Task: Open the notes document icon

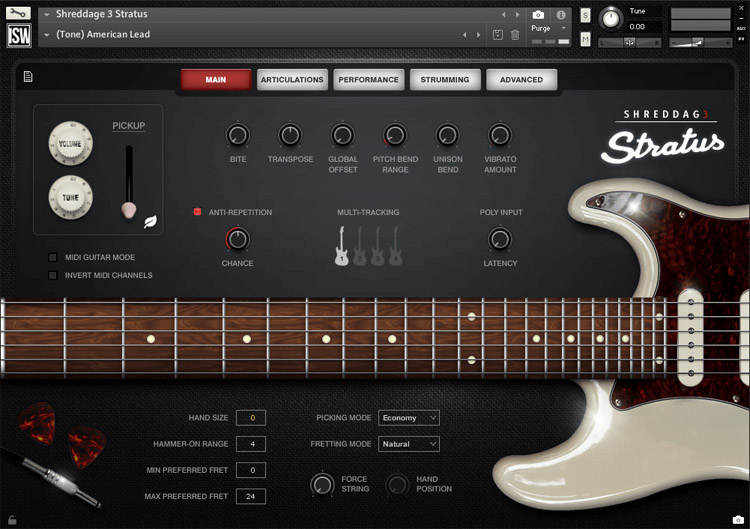Action: coord(28,77)
